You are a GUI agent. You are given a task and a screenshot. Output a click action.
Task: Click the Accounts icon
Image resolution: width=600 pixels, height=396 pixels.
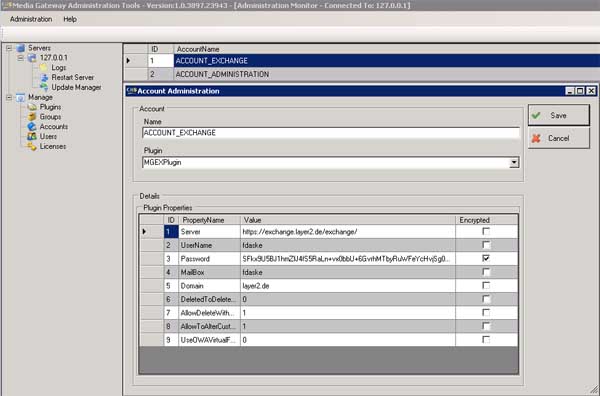point(32,127)
